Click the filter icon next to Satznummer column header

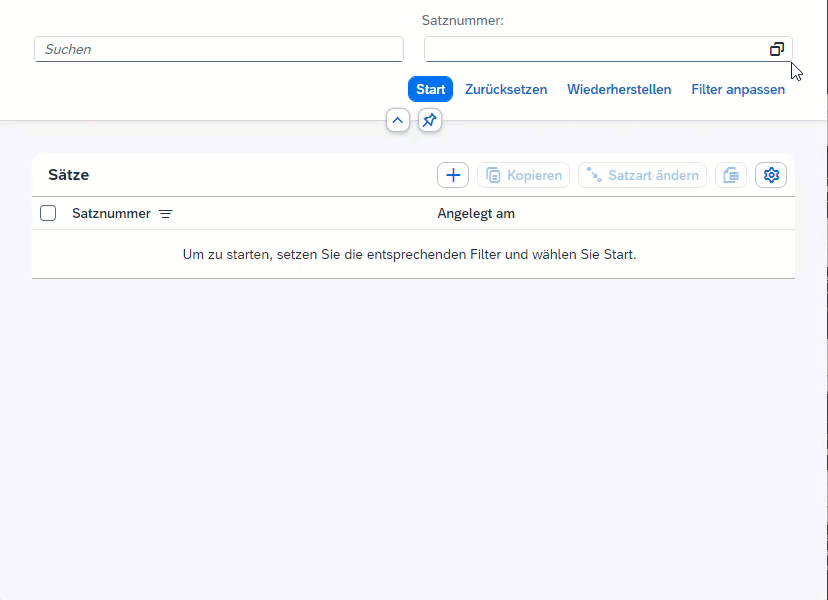tap(165, 213)
